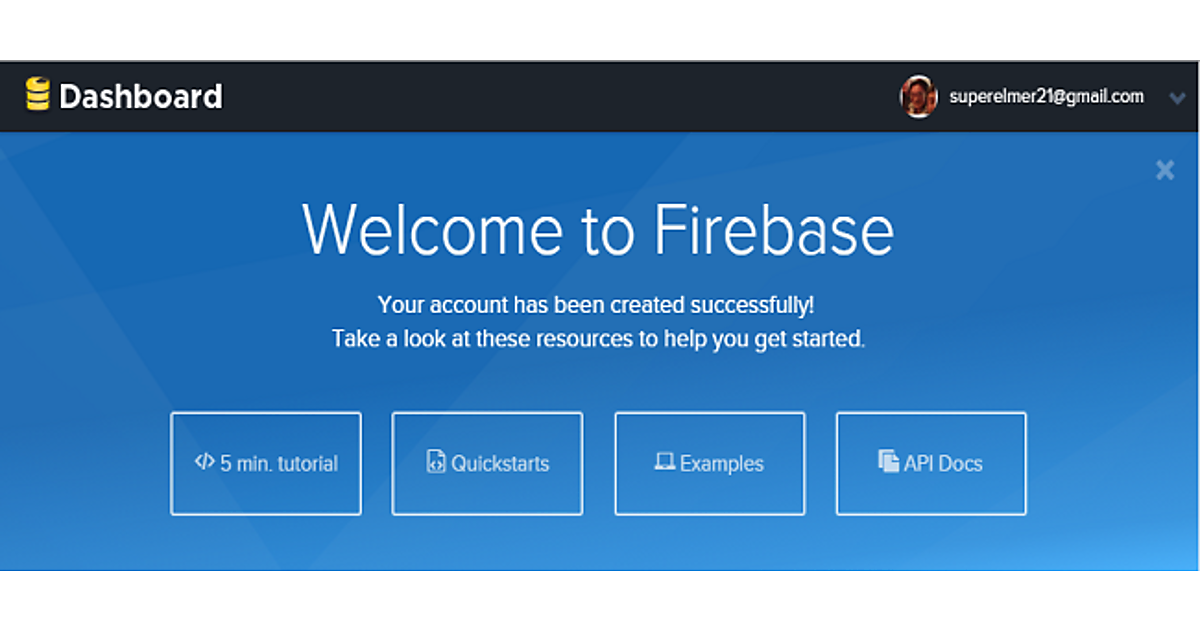Click the stacked pages API Docs icon
This screenshot has height=630, width=1200.
(888, 461)
